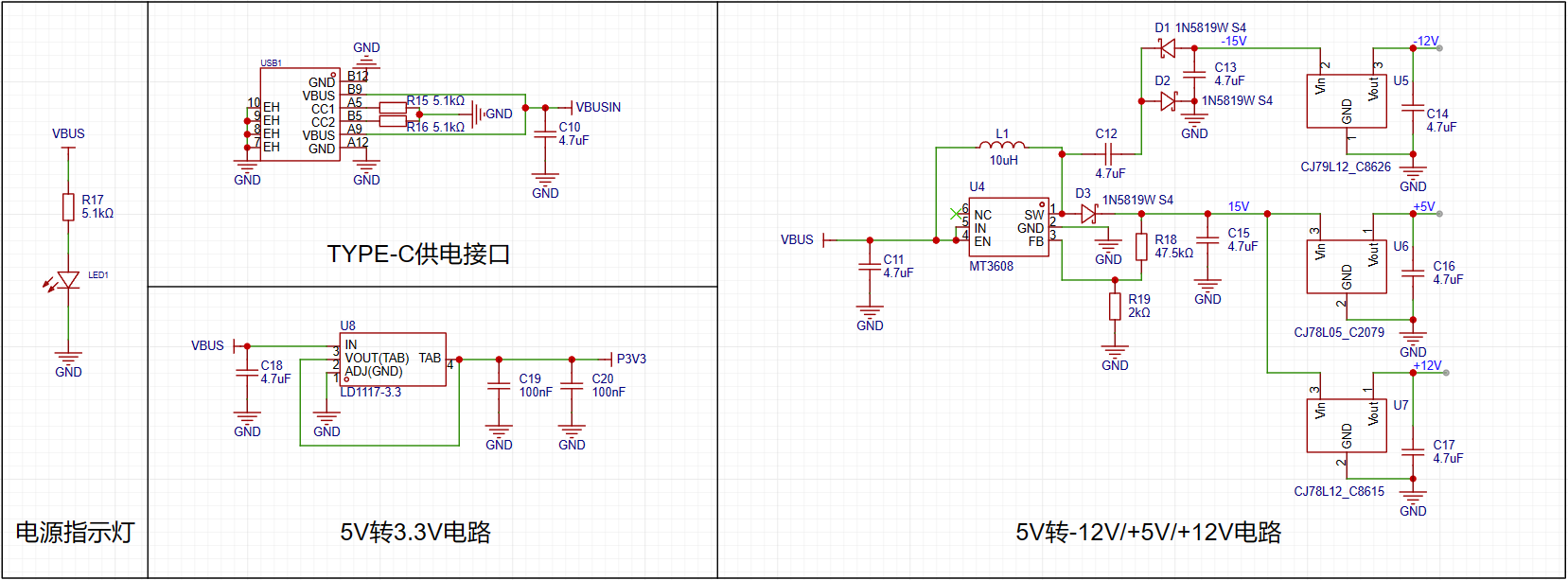The image size is (1568, 580).
Task: Click the VBUS port beside C18
Action: (207, 346)
